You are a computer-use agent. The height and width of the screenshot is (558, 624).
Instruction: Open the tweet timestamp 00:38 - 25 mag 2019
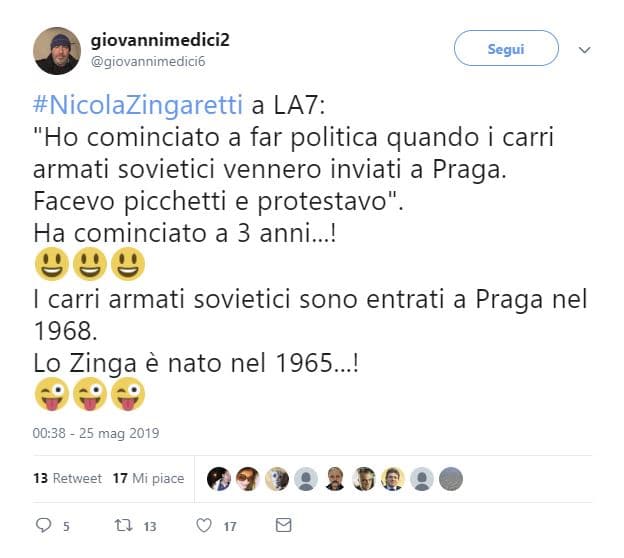pos(96,434)
